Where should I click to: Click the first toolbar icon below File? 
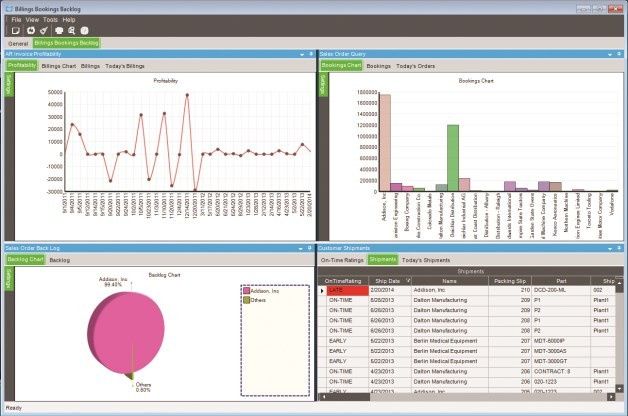tap(16, 30)
